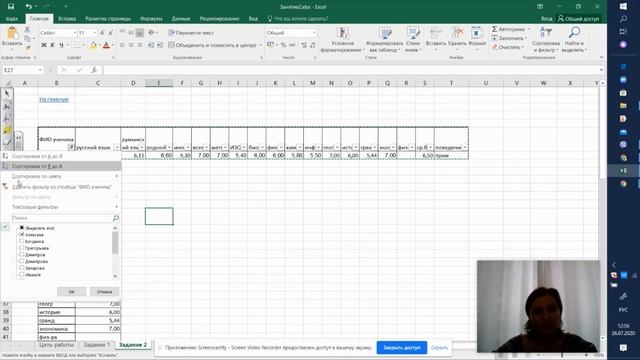Apply bold with the Ж button
Image resolution: width=640 pixels, height=360 pixels.
coord(44,45)
